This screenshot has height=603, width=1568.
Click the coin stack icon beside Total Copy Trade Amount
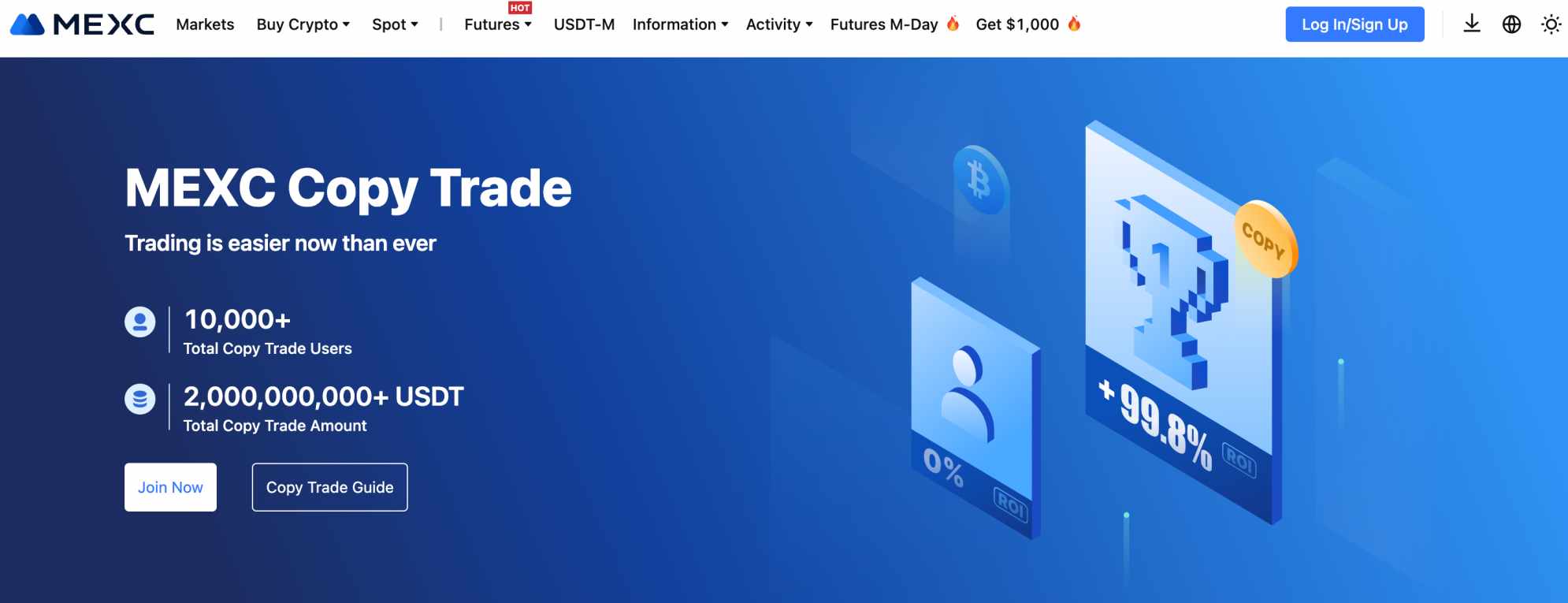coord(140,399)
